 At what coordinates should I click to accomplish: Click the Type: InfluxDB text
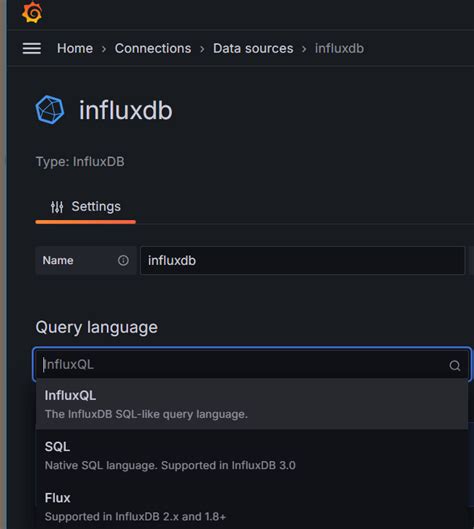(x=80, y=162)
